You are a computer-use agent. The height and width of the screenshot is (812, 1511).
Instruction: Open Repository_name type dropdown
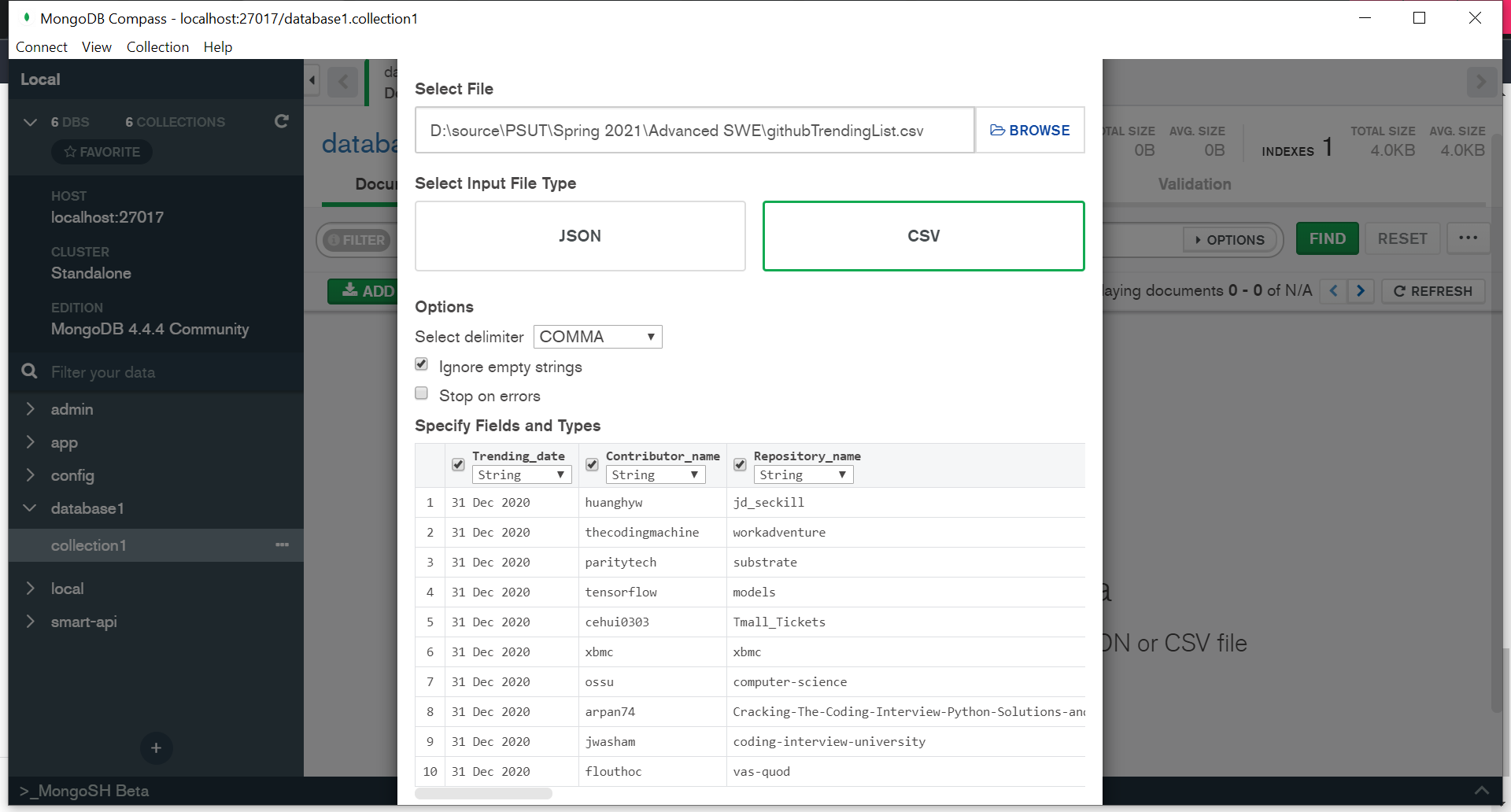[803, 475]
